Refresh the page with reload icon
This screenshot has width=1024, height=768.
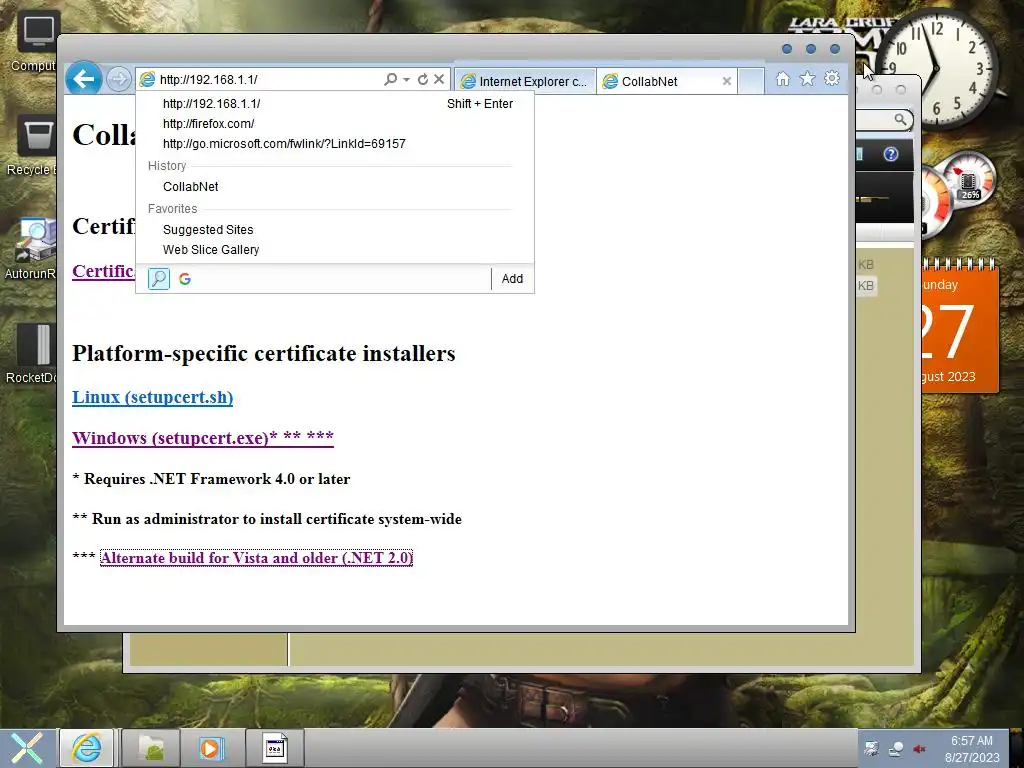(x=423, y=79)
